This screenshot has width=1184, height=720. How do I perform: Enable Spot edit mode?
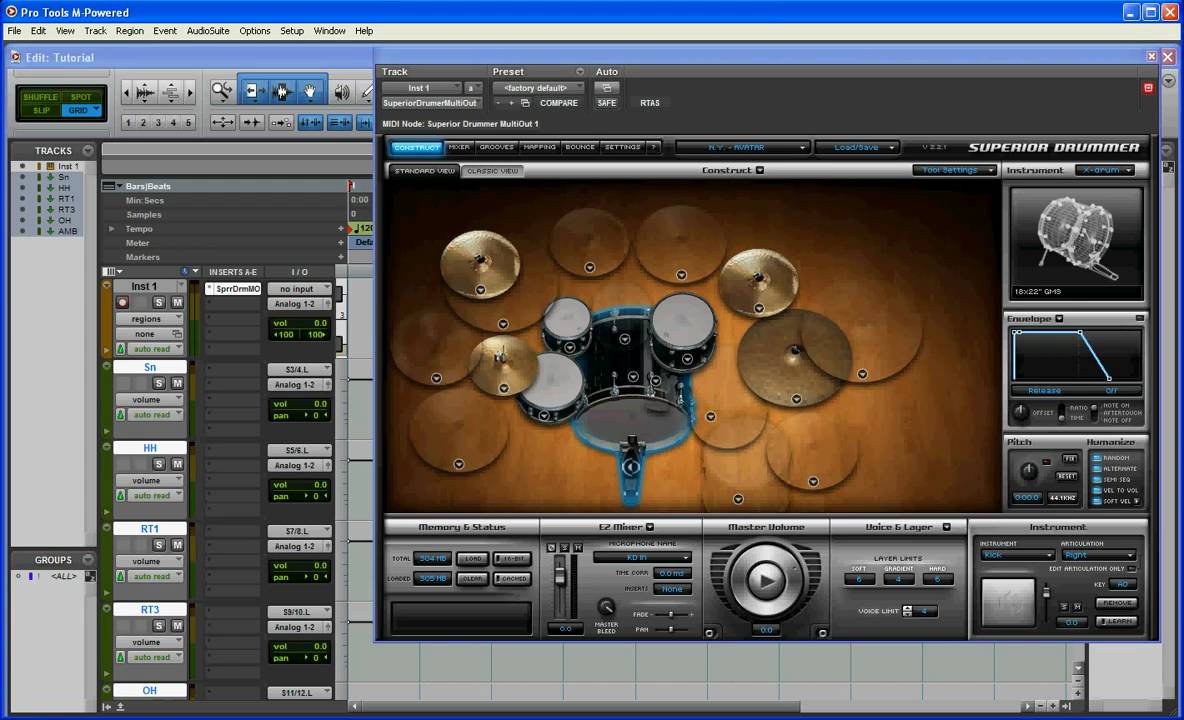(x=81, y=97)
